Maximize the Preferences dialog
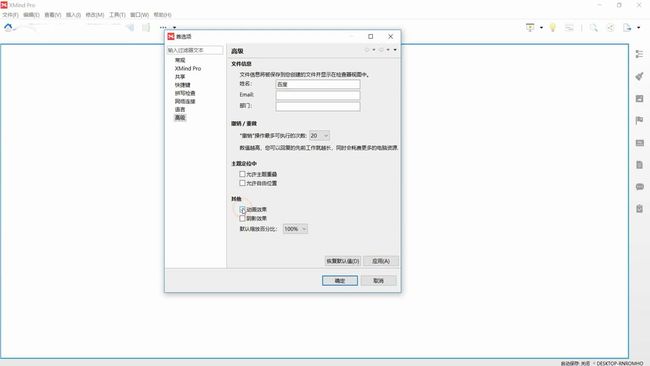 [371, 36]
